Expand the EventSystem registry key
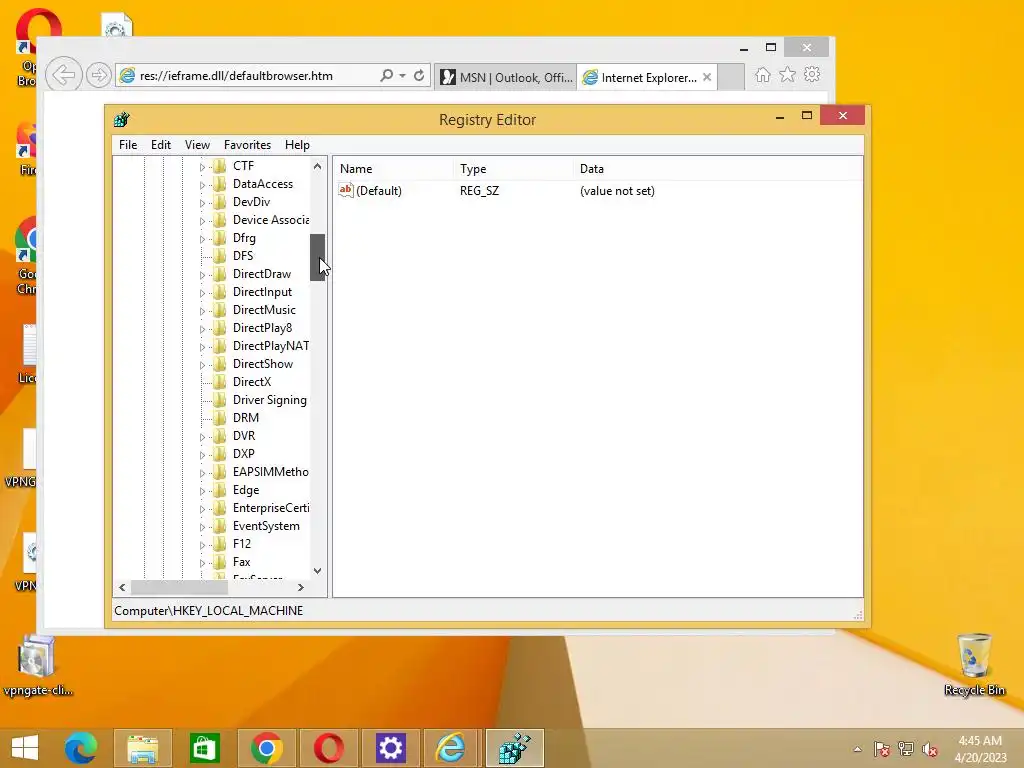This screenshot has height=768, width=1024. [202, 527]
